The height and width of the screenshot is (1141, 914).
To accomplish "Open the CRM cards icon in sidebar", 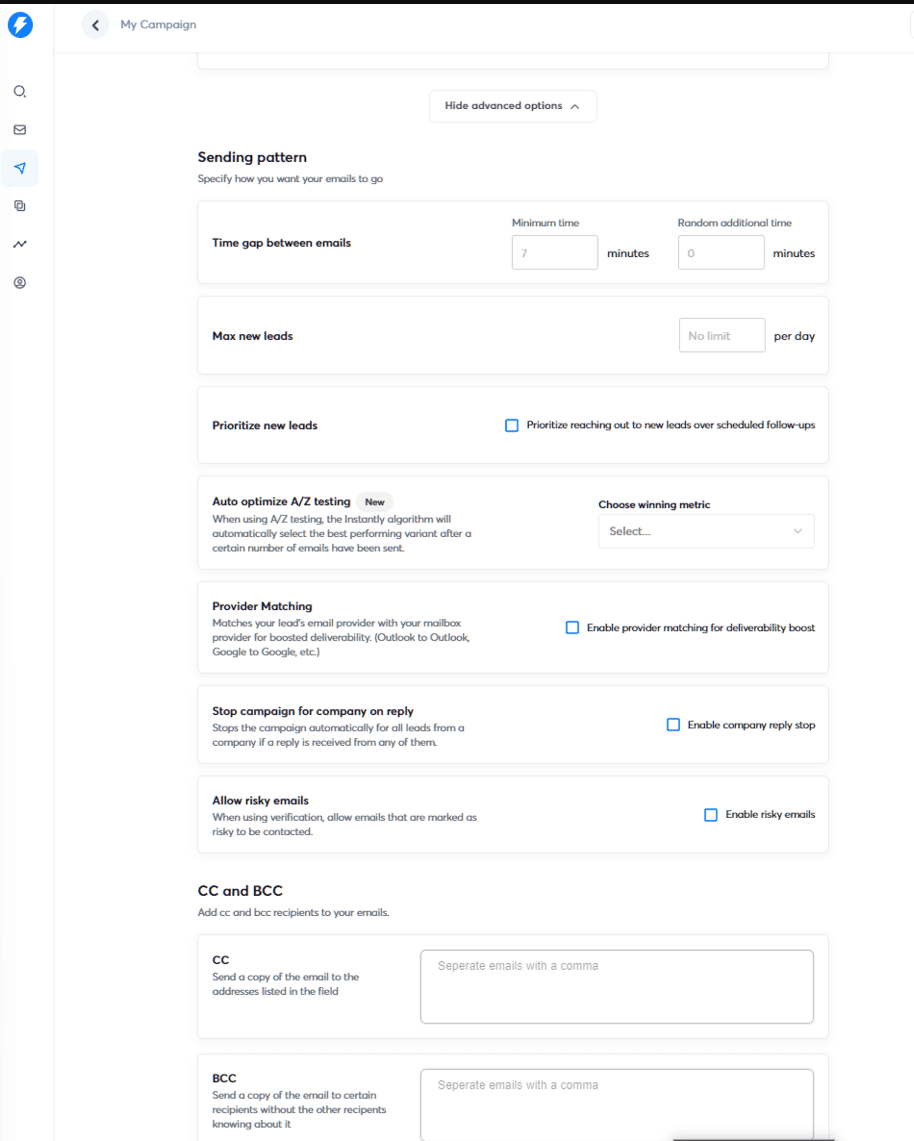I will pos(19,206).
